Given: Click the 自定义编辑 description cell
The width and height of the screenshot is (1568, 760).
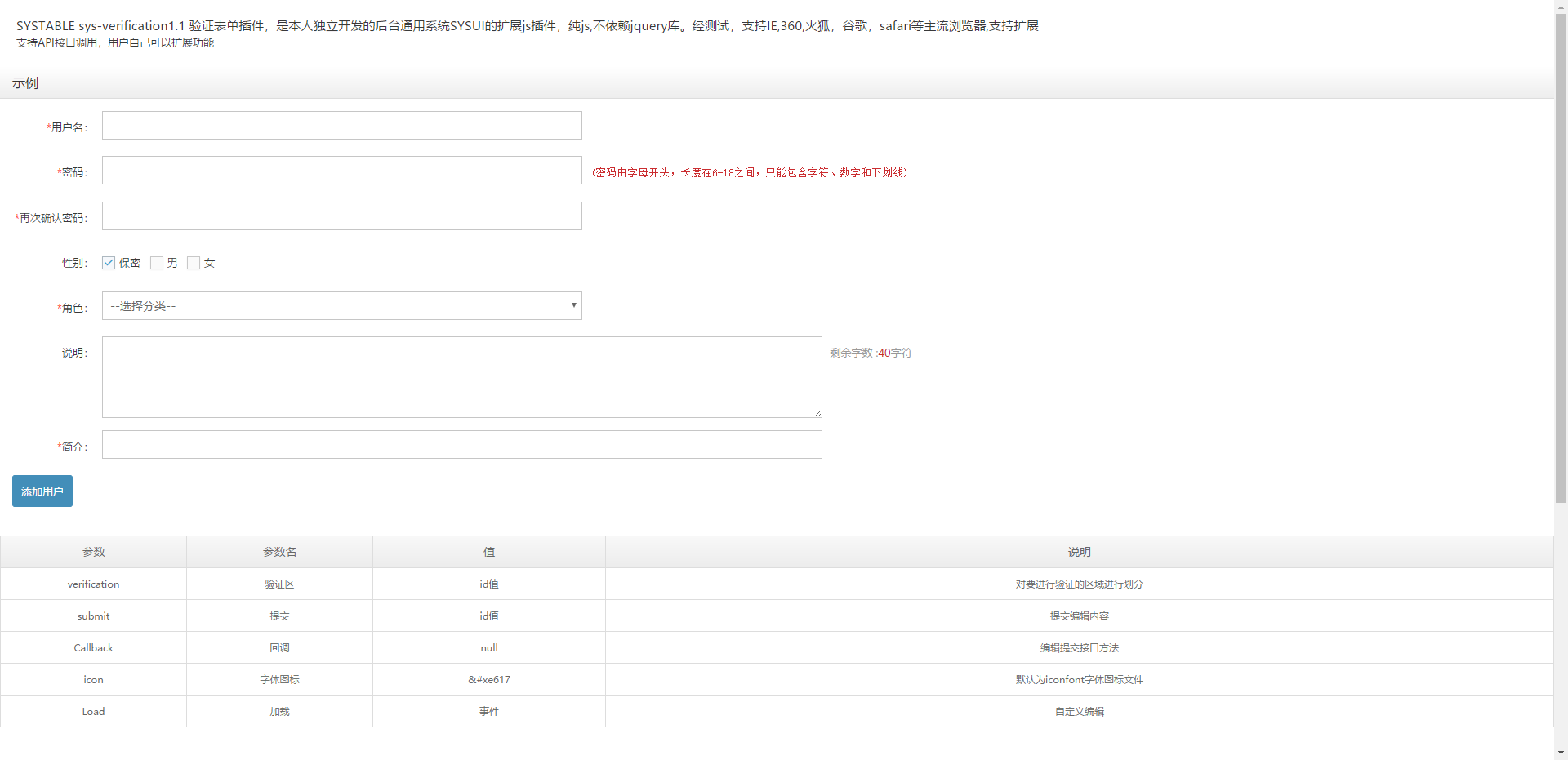Looking at the screenshot, I should [x=1079, y=711].
